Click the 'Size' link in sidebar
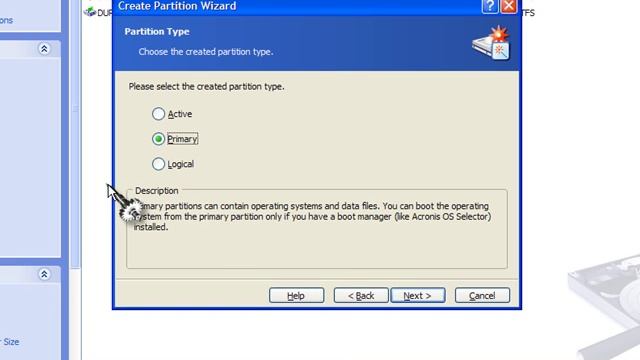 point(11,342)
